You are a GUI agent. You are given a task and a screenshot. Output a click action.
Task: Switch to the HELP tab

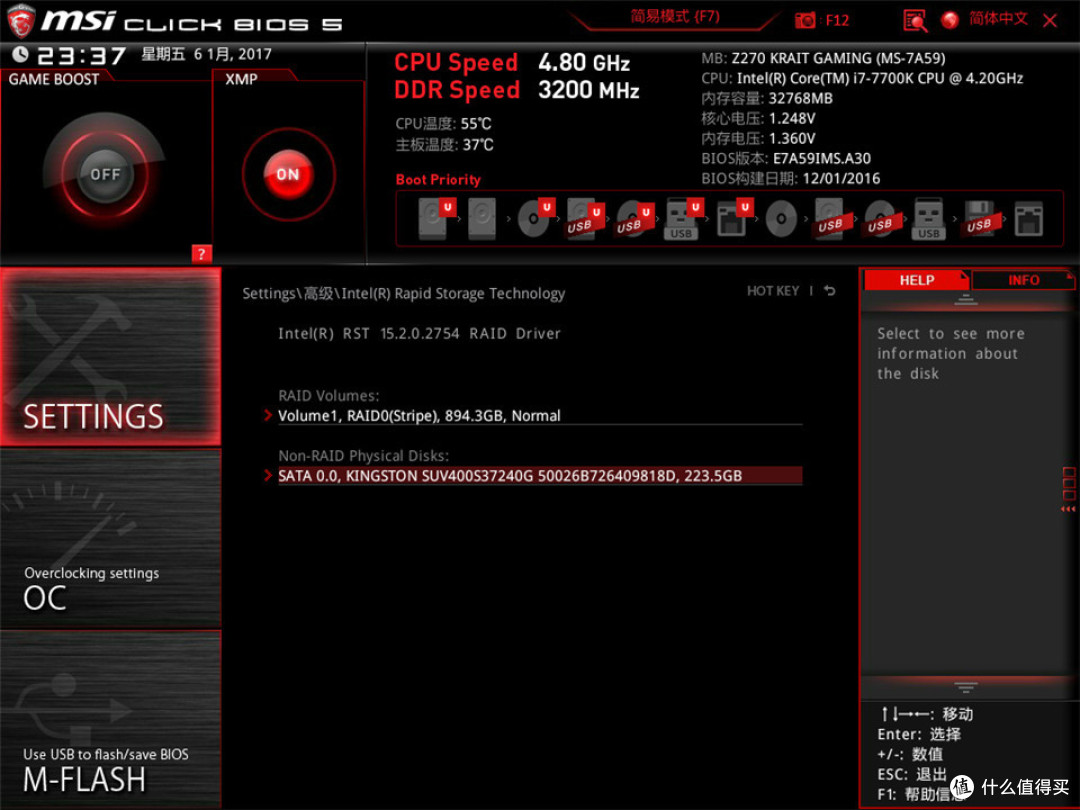[916, 280]
